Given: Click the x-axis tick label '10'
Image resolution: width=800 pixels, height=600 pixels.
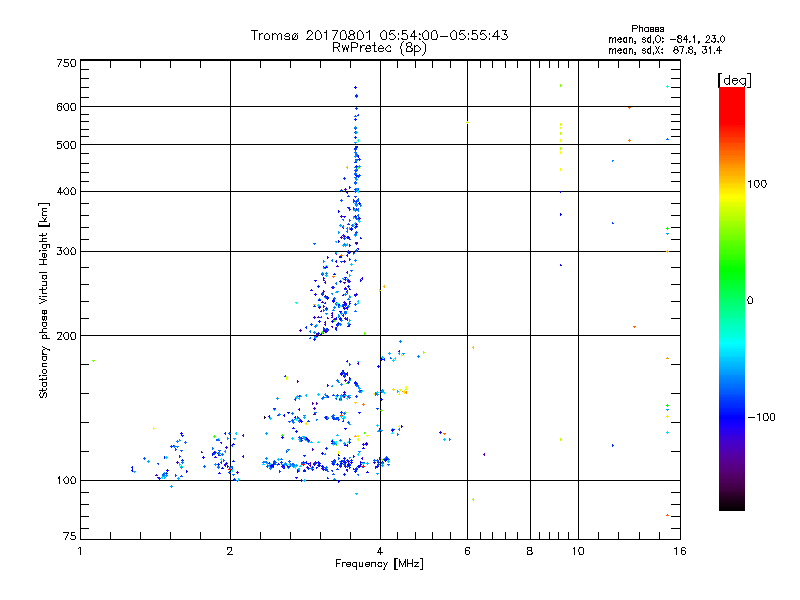Looking at the screenshot, I should pyautogui.click(x=578, y=551).
